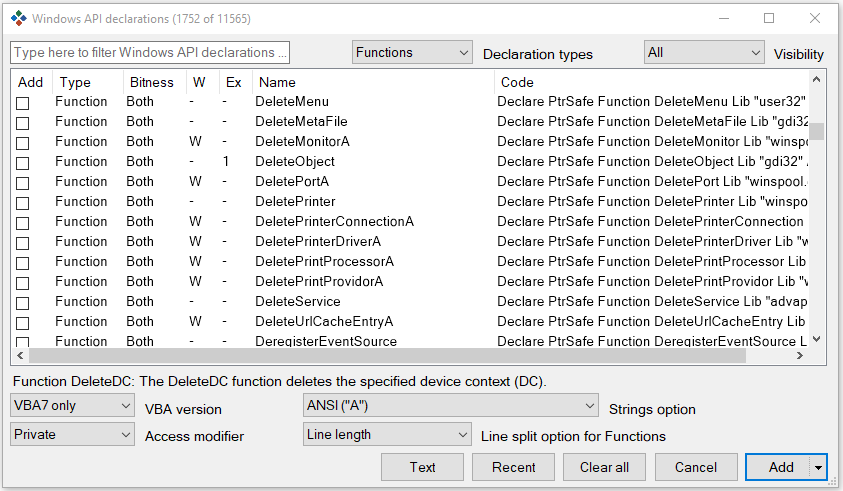
Task: Click the DeletePrinterDriverA code cell
Action: [x=653, y=241]
